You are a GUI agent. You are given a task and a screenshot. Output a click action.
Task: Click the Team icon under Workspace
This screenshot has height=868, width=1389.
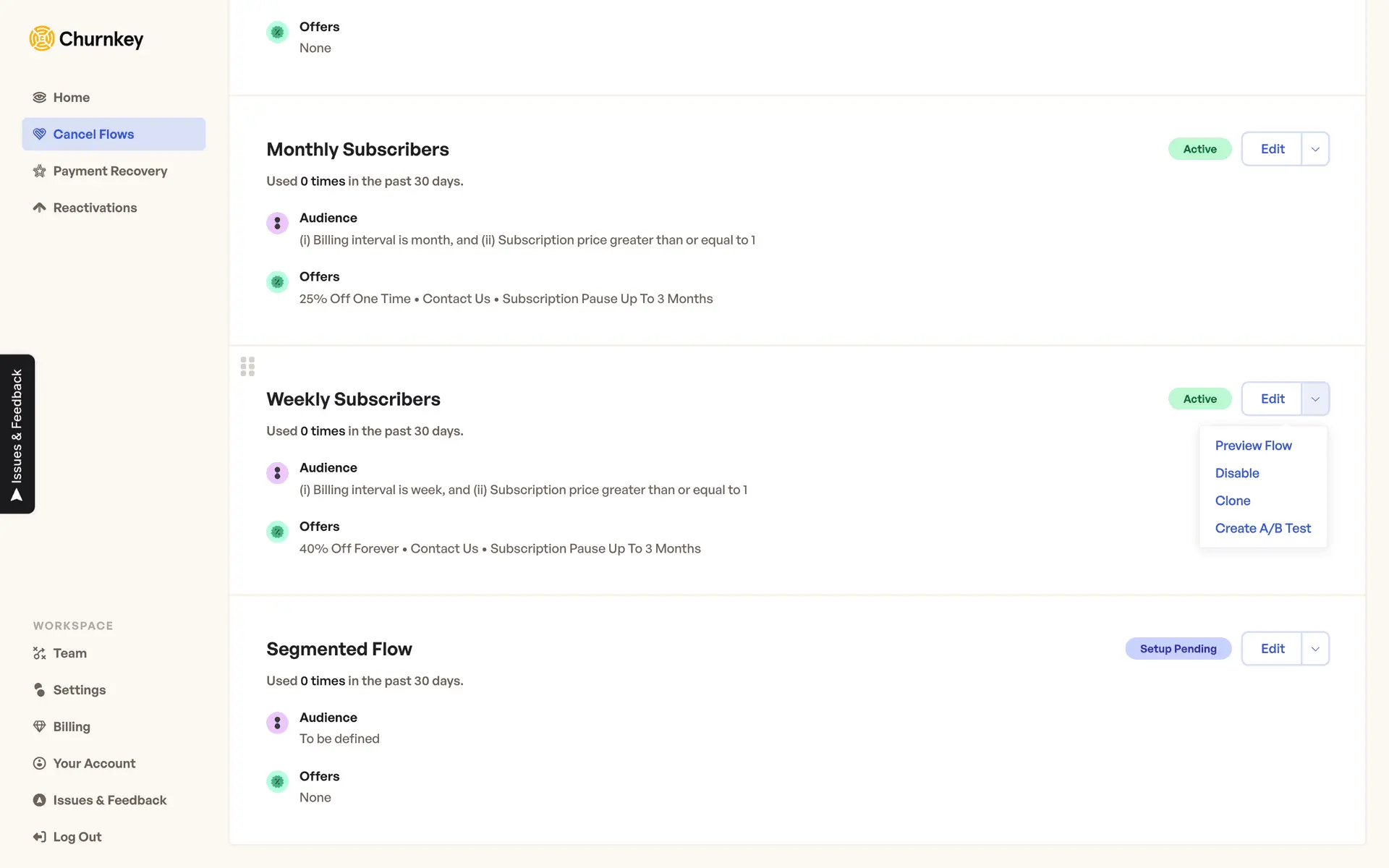point(40,653)
